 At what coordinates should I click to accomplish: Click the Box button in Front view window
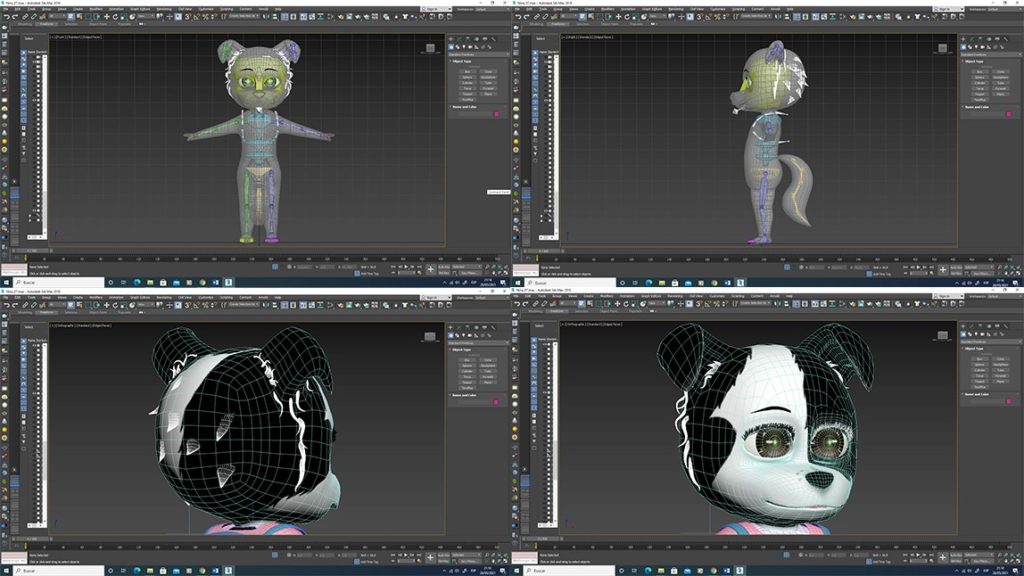click(465, 72)
